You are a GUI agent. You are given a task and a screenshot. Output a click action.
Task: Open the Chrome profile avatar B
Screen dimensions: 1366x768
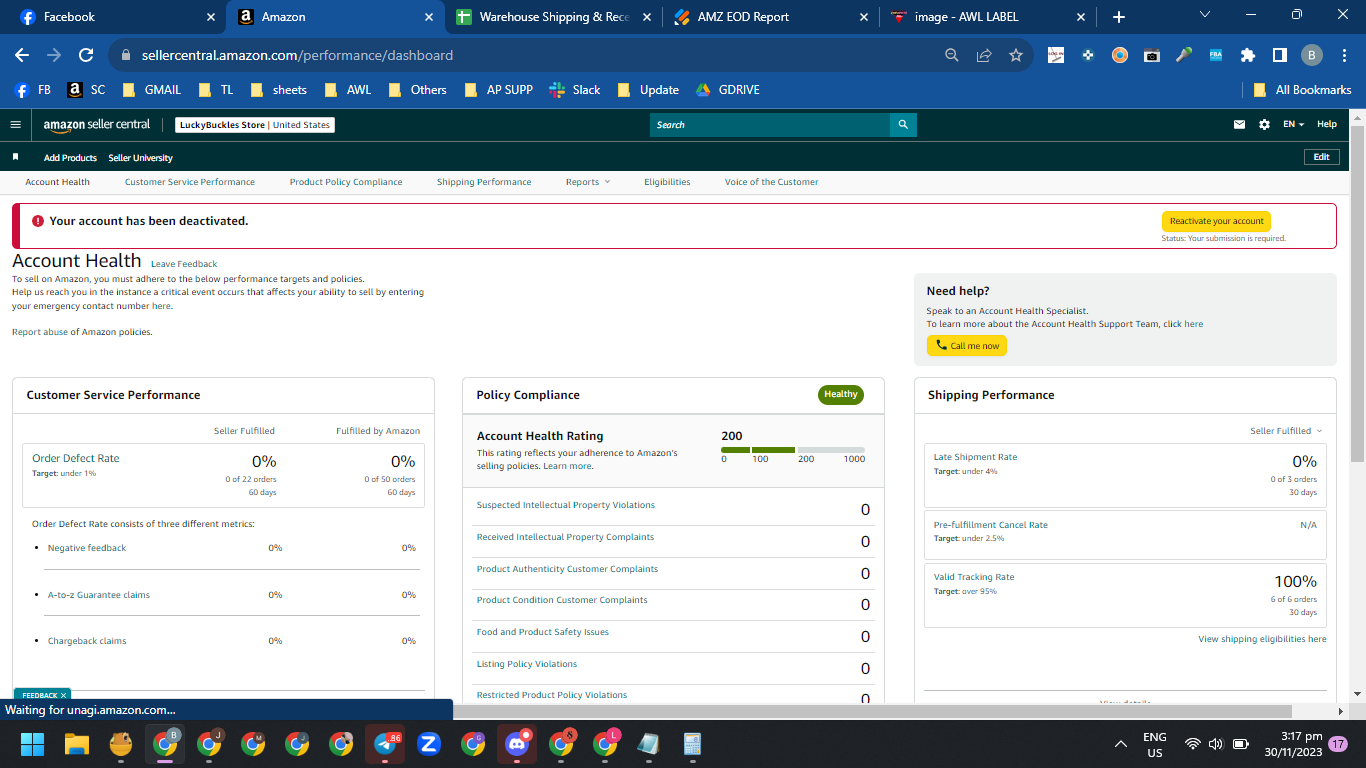click(x=1312, y=56)
